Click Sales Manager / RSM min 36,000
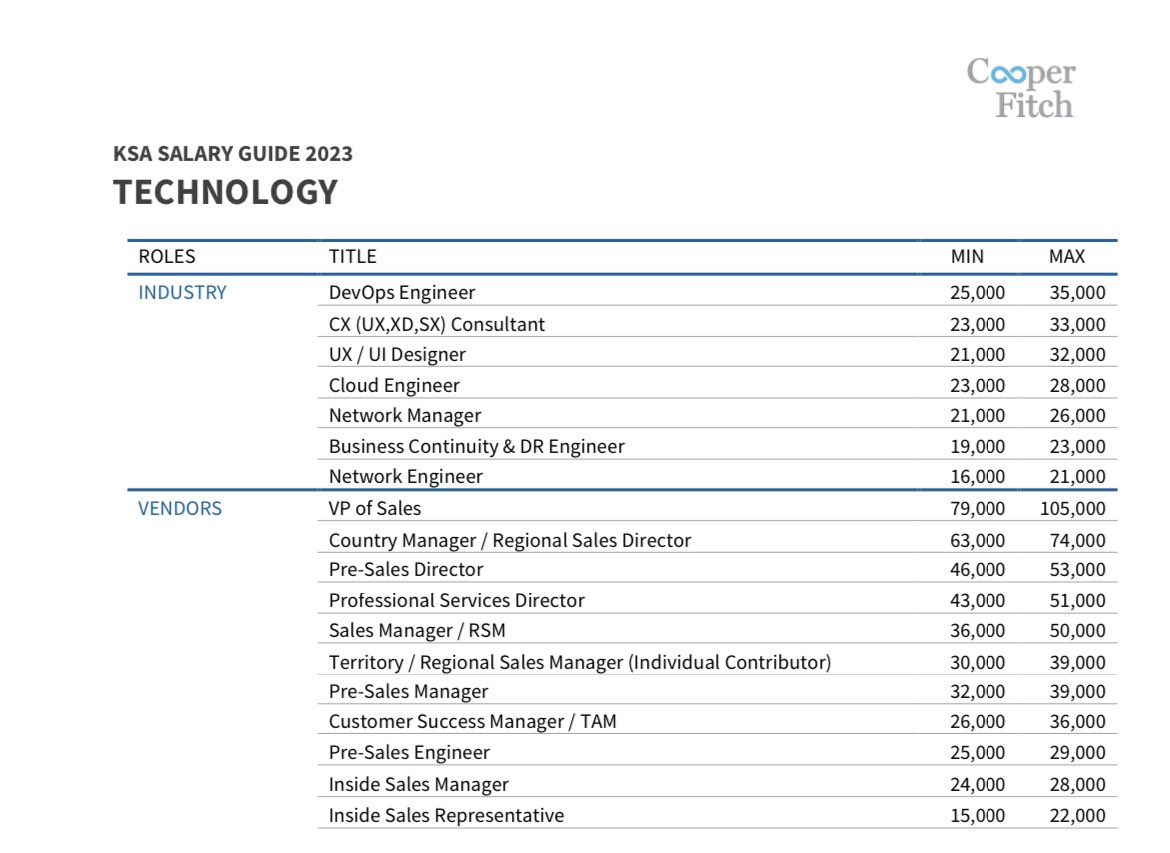 977,631
